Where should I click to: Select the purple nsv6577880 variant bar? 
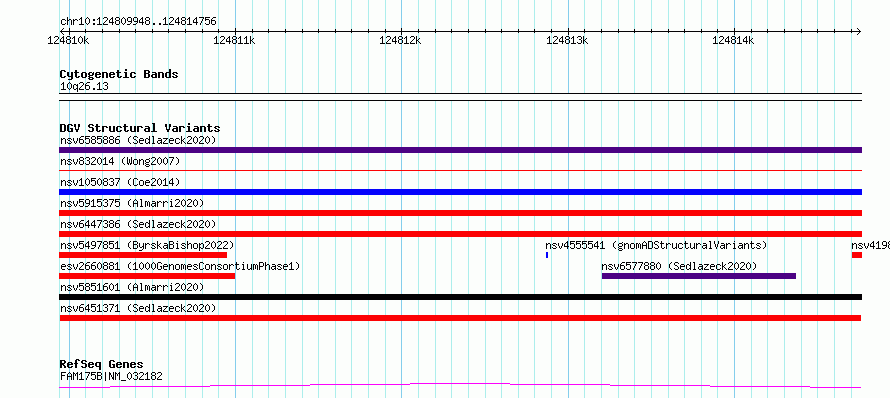pos(699,276)
